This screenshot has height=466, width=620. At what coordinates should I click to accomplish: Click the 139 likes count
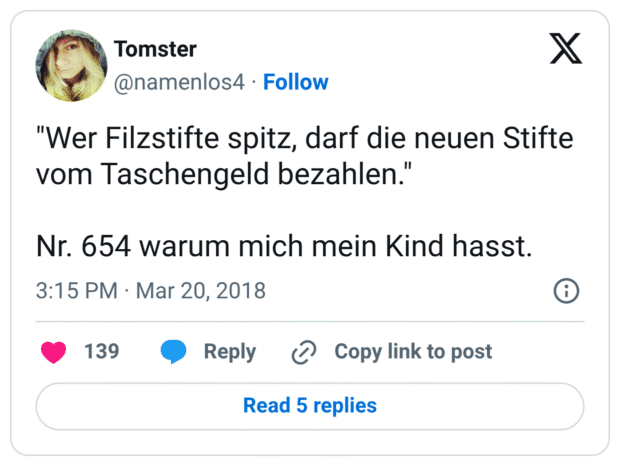click(x=102, y=352)
